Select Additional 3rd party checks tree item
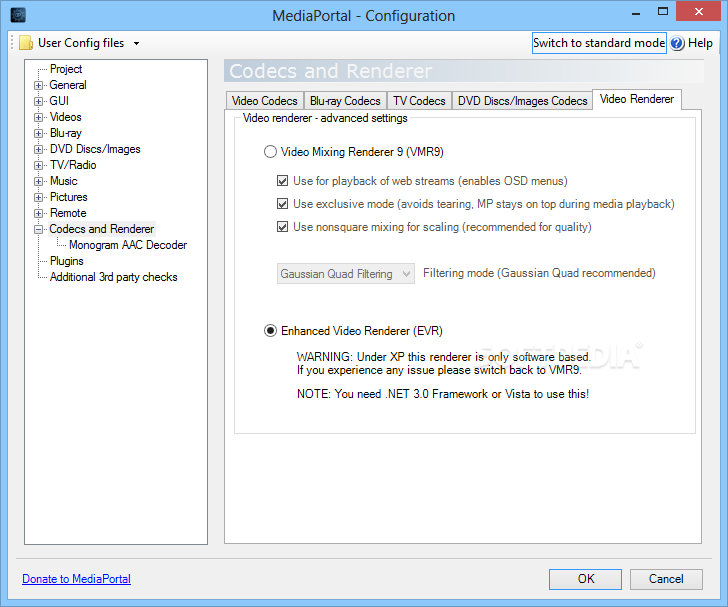The image size is (728, 607). [x=113, y=277]
